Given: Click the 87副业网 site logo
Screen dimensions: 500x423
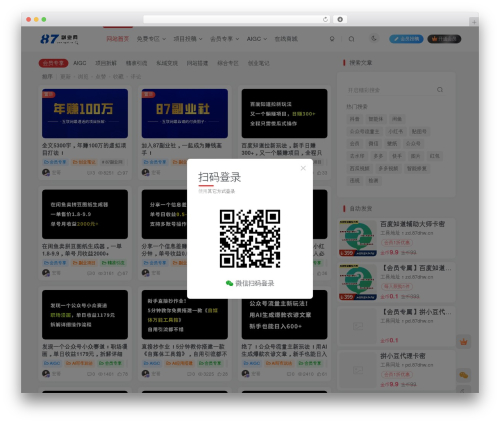Looking at the screenshot, I should click(x=59, y=39).
